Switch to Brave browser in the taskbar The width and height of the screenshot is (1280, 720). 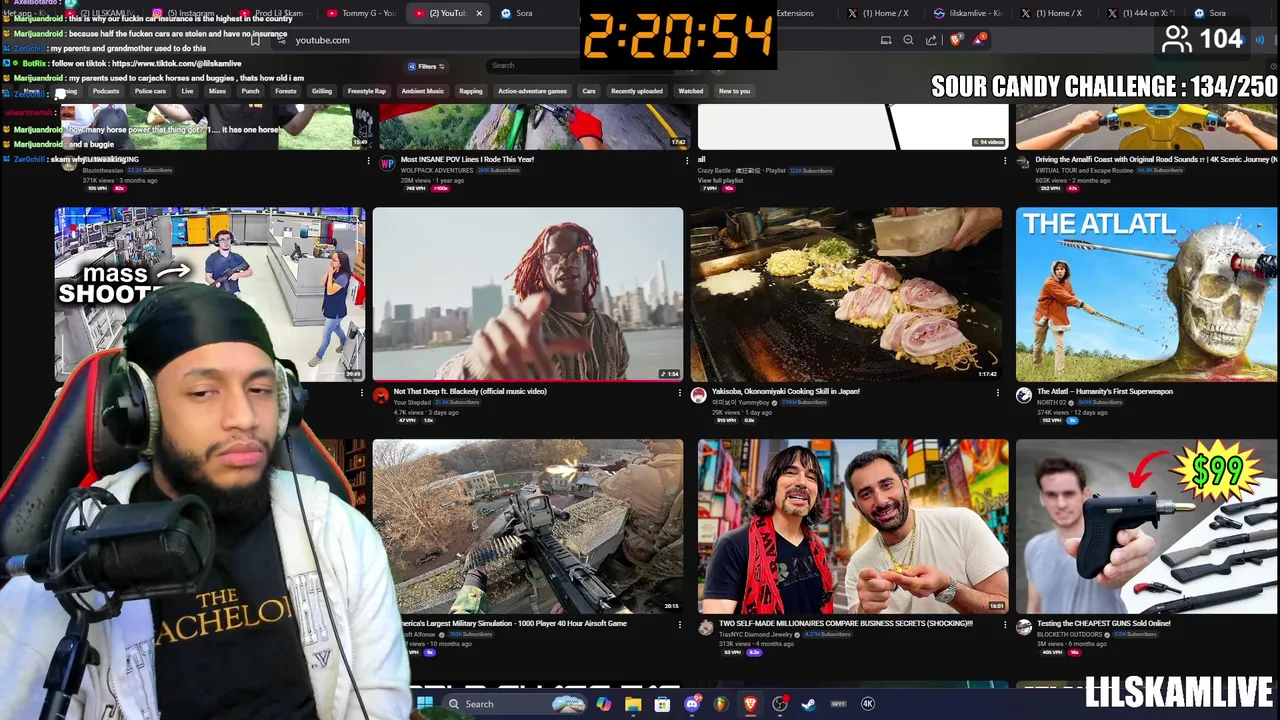pos(750,704)
